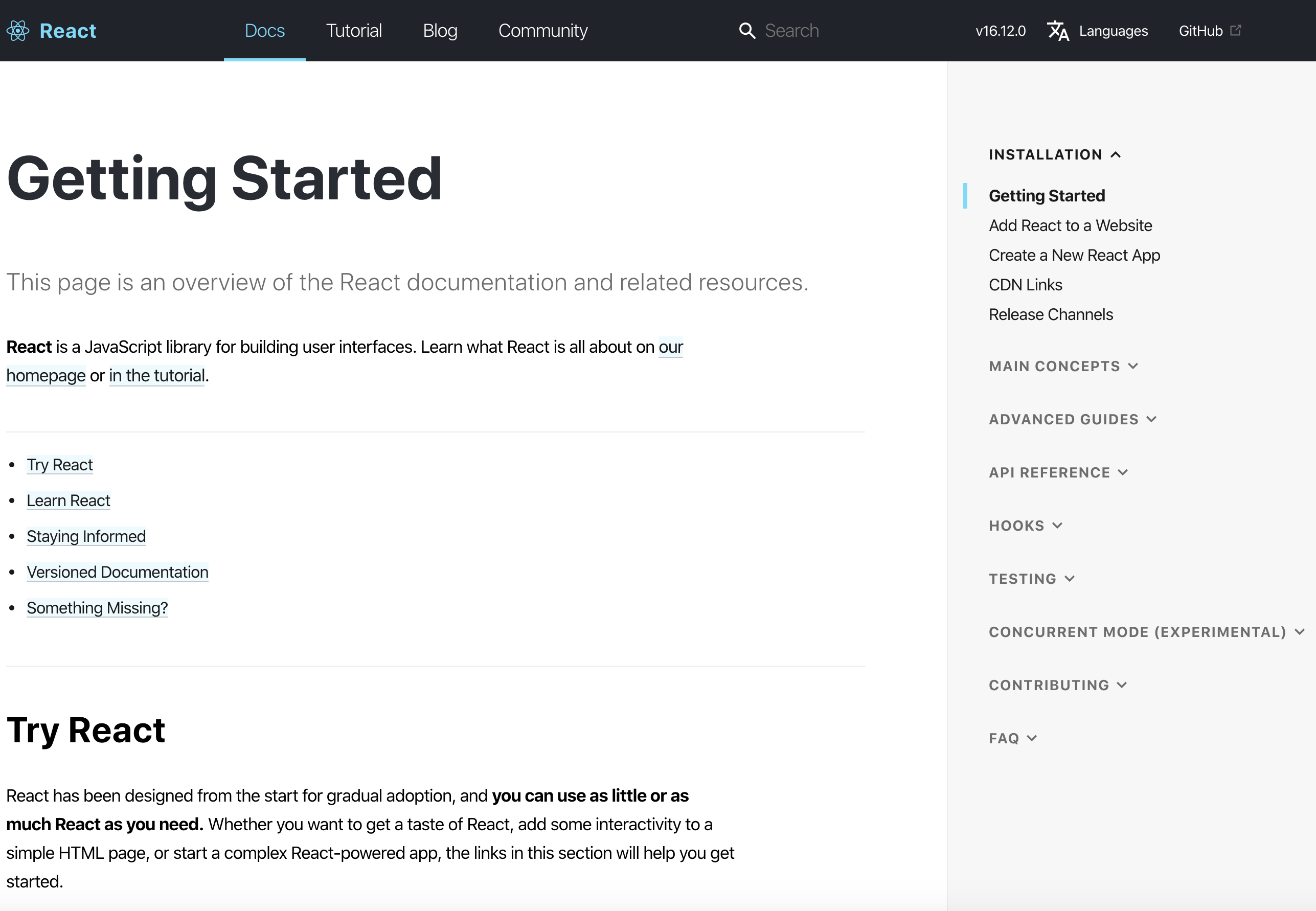The height and width of the screenshot is (911, 1316).
Task: Jump to Staying Informed anchor link
Action: pyautogui.click(x=86, y=537)
